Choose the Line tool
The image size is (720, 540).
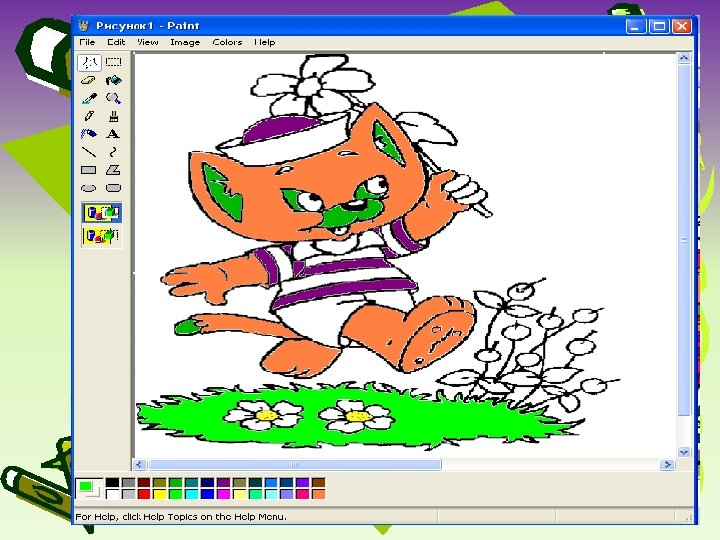pos(89,152)
